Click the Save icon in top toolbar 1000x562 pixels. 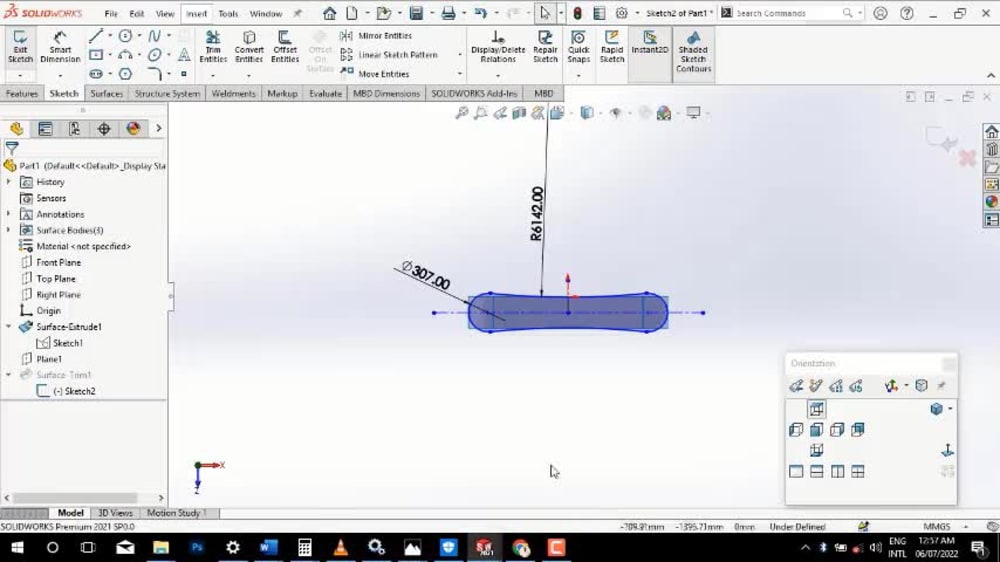coord(416,13)
